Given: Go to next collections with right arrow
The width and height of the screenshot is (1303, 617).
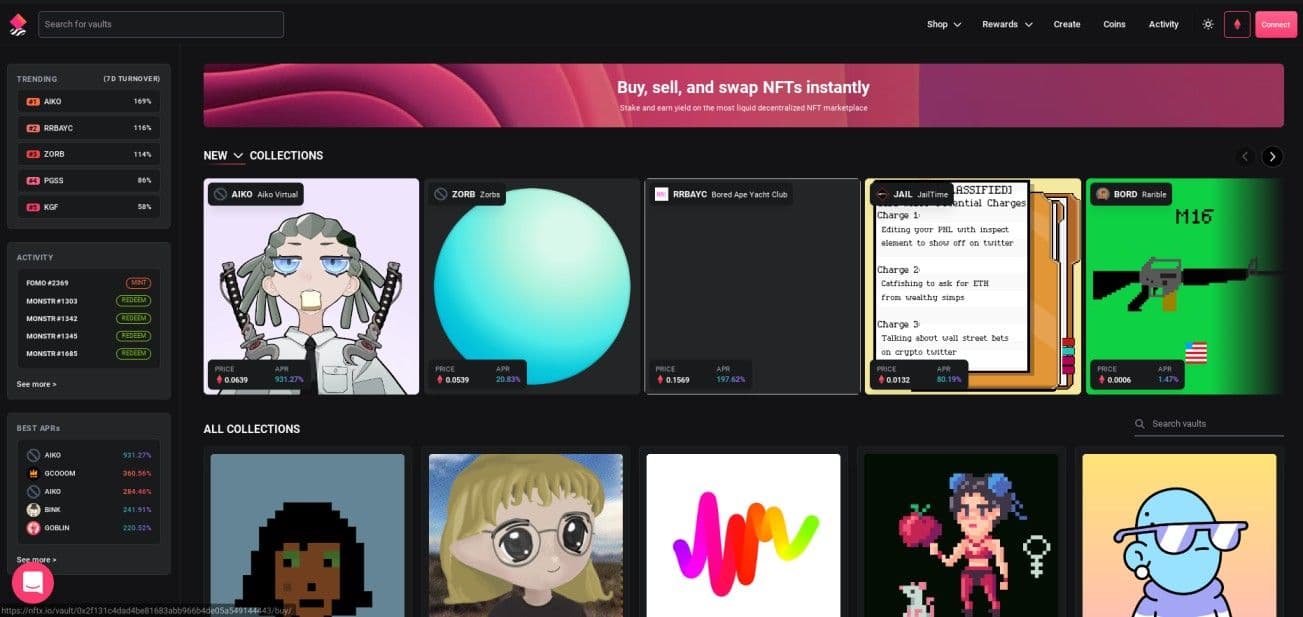Looking at the screenshot, I should 1272,156.
